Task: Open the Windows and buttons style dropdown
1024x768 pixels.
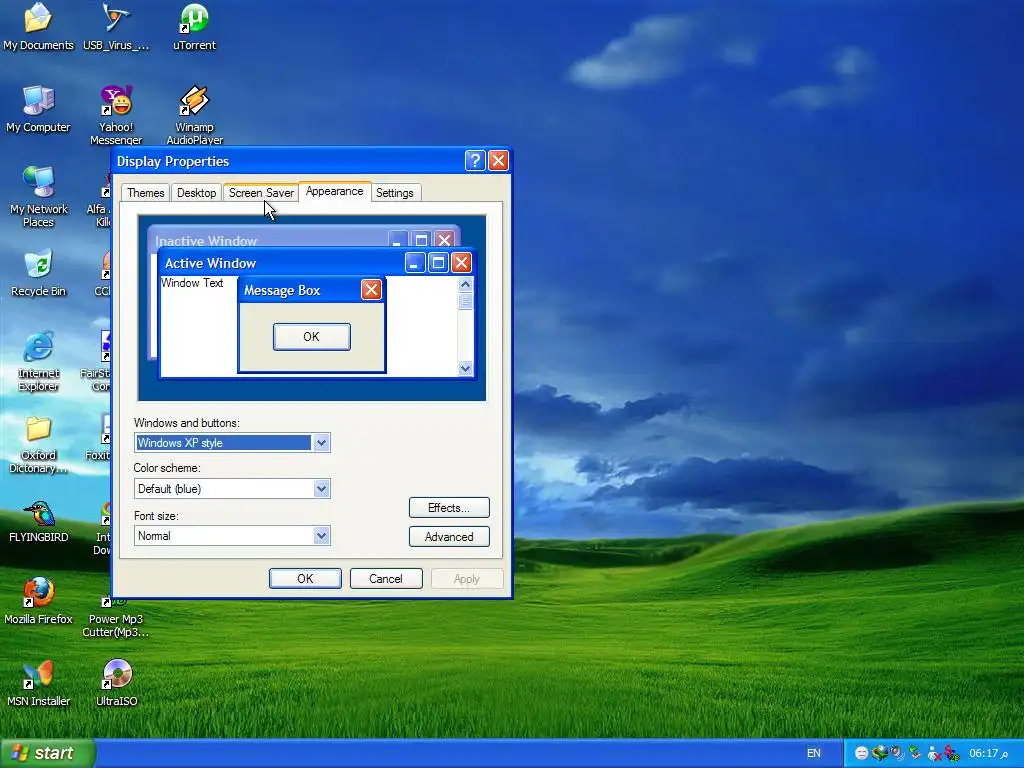Action: tap(321, 443)
